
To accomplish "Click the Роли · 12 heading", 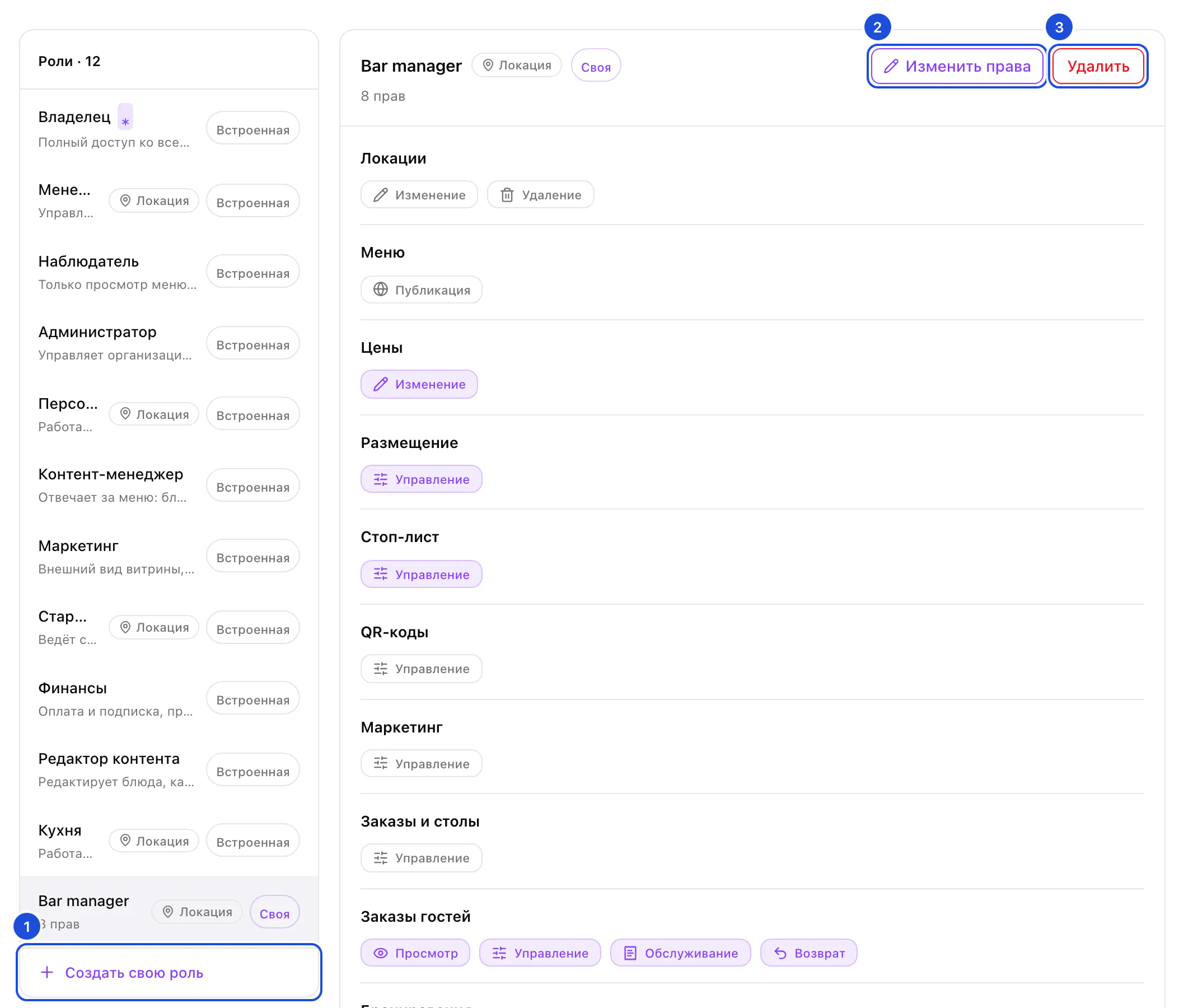I will pos(69,61).
